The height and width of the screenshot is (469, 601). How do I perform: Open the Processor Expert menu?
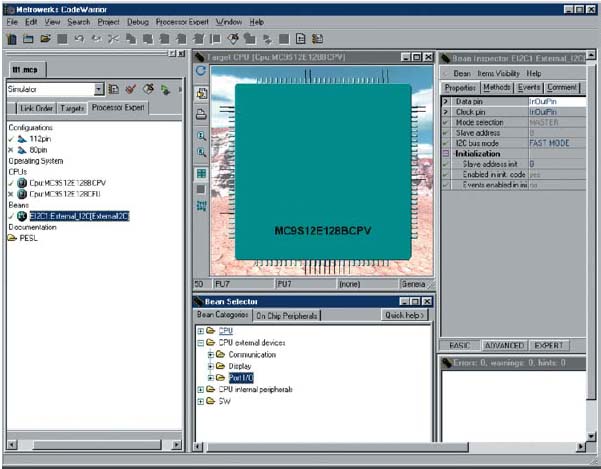[x=182, y=22]
